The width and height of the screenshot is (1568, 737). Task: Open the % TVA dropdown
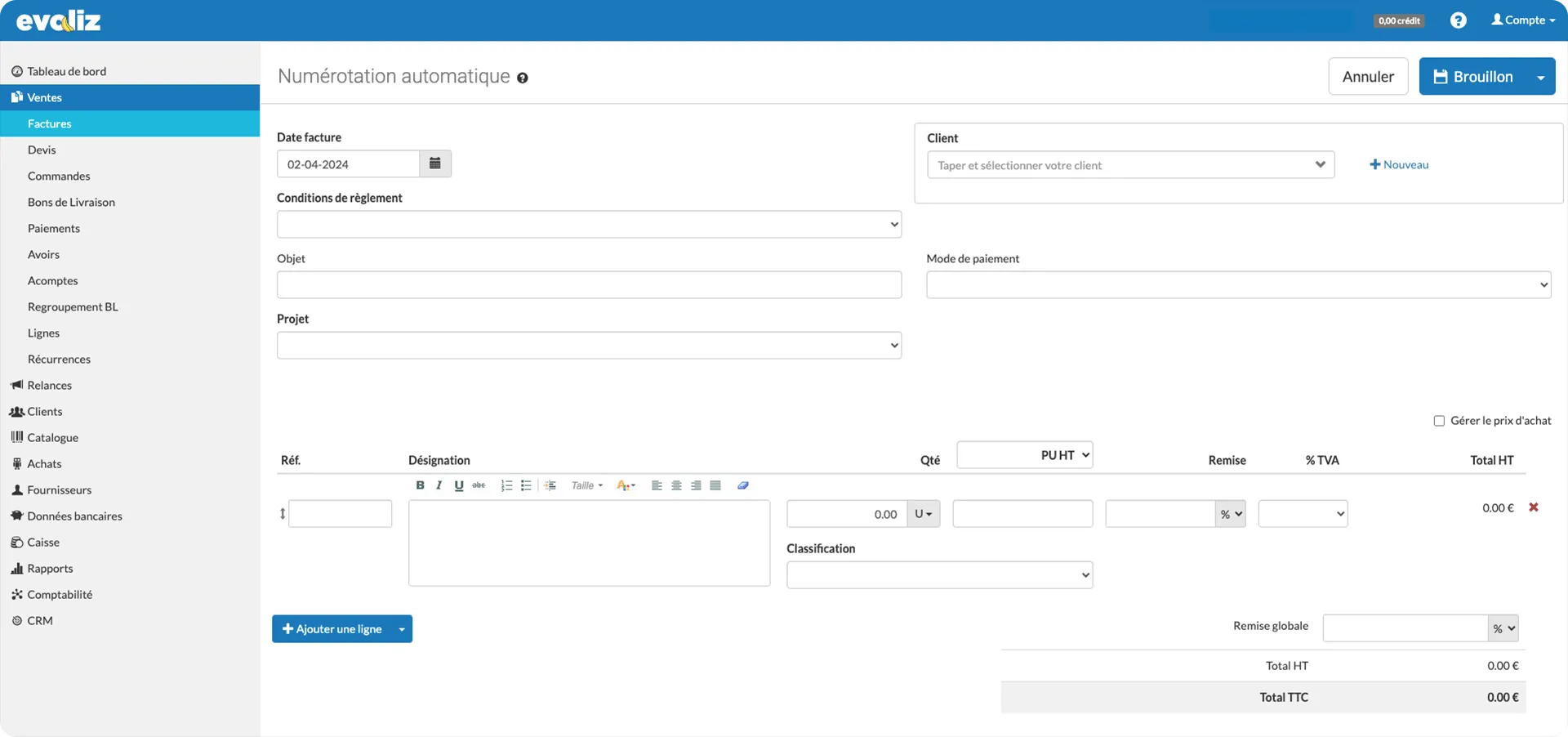(x=1303, y=514)
